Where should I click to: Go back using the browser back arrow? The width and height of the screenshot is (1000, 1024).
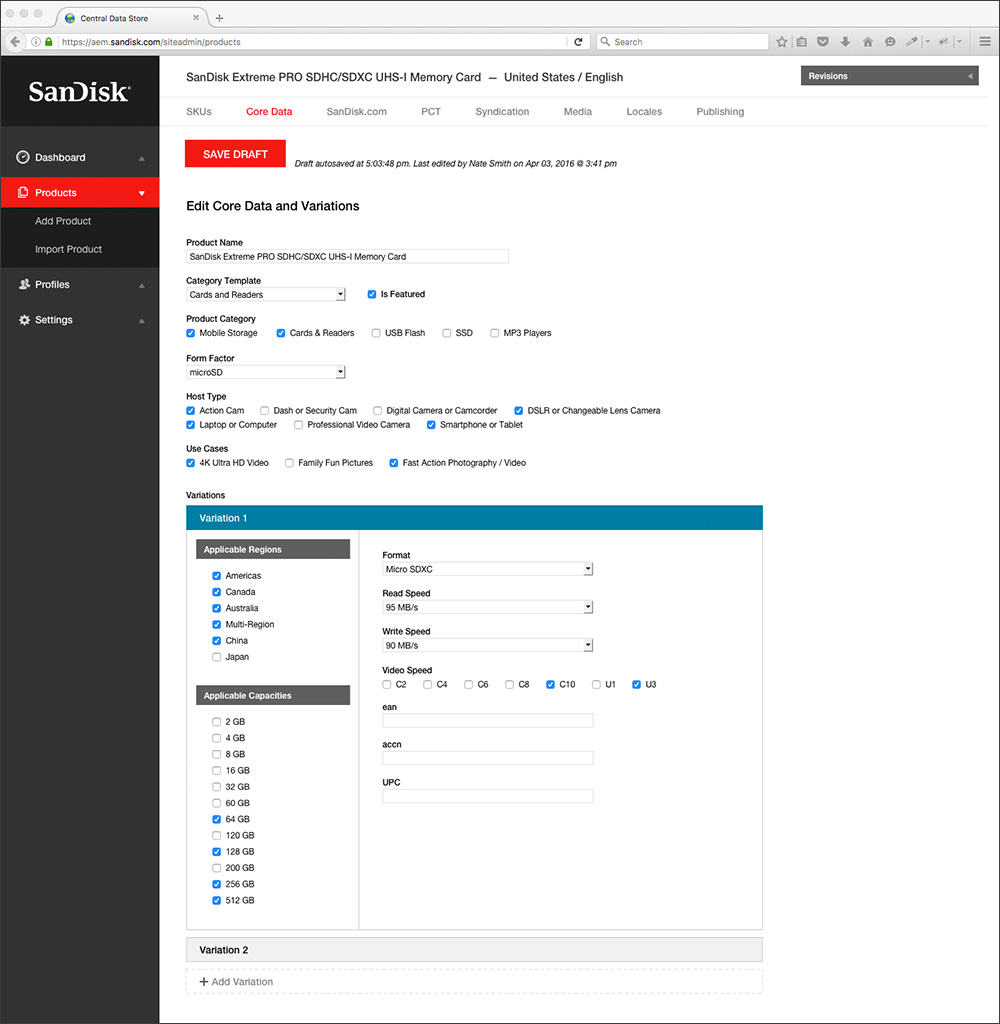(x=15, y=42)
